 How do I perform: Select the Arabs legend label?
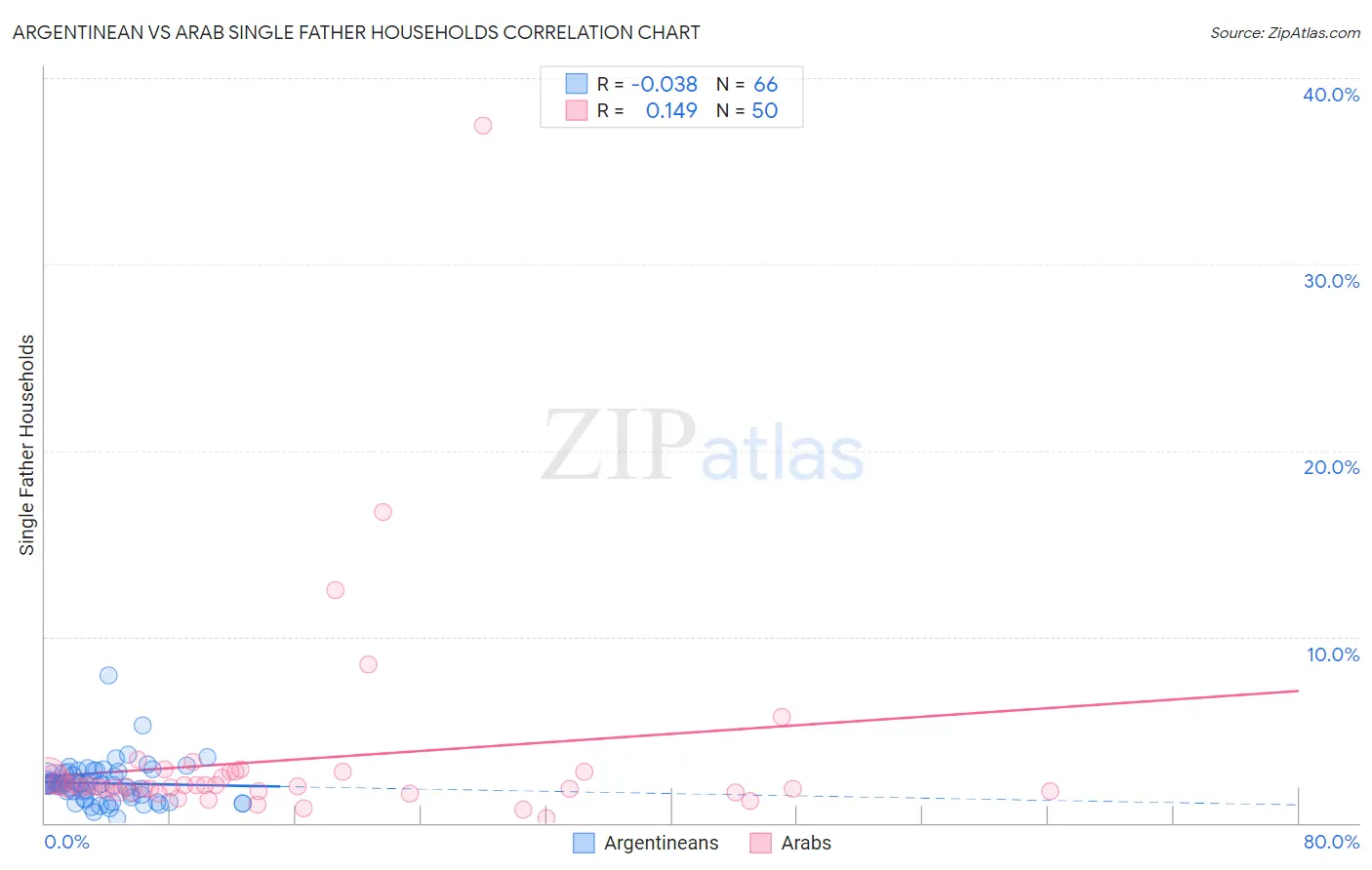pyautogui.click(x=806, y=843)
